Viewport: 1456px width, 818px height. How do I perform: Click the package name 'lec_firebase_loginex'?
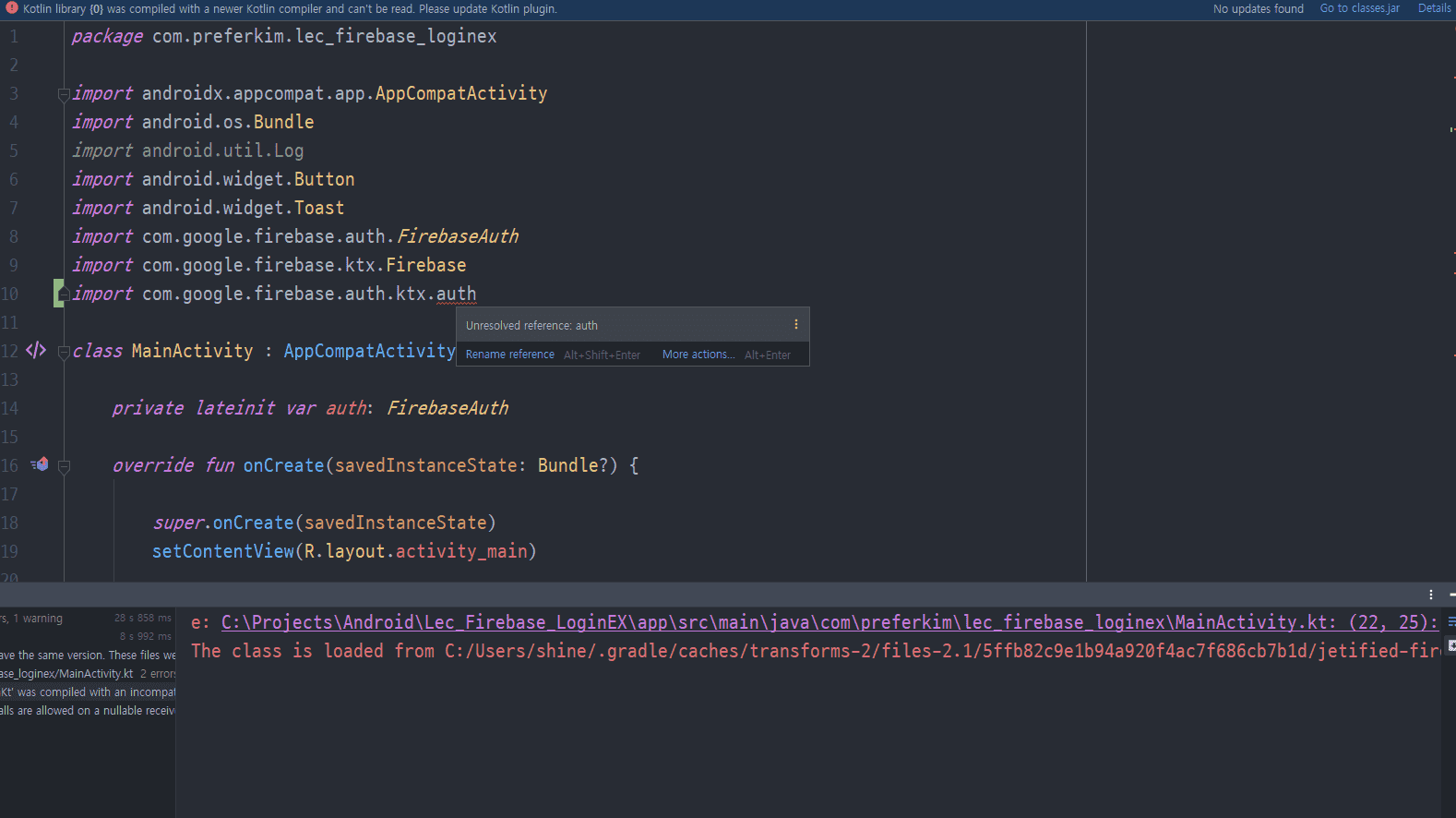click(396, 36)
